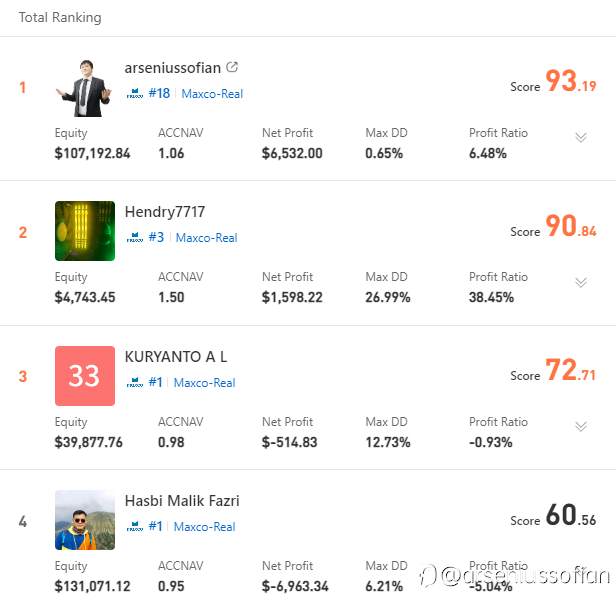This screenshot has height=613, width=616.
Task: Open external link icon beside arseniussofian
Action: 232,67
